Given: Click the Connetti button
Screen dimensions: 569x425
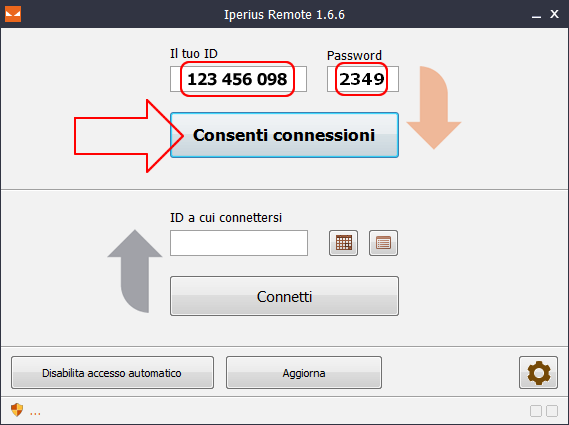Looking at the screenshot, I should [x=284, y=296].
